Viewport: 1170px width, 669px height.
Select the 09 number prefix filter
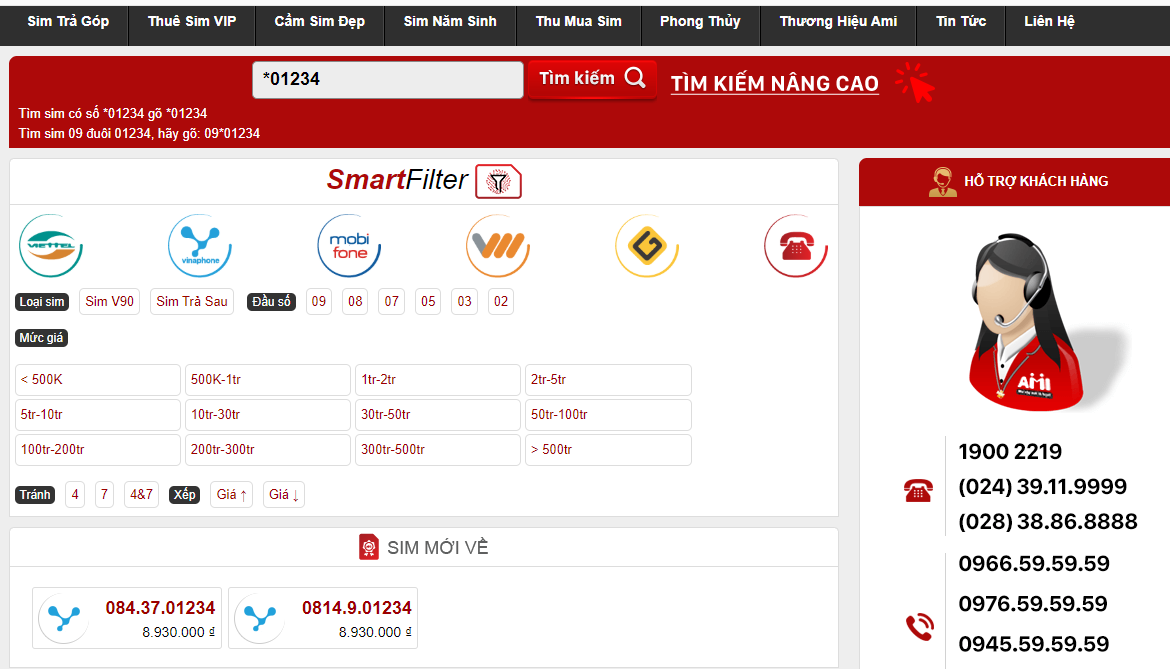318,301
